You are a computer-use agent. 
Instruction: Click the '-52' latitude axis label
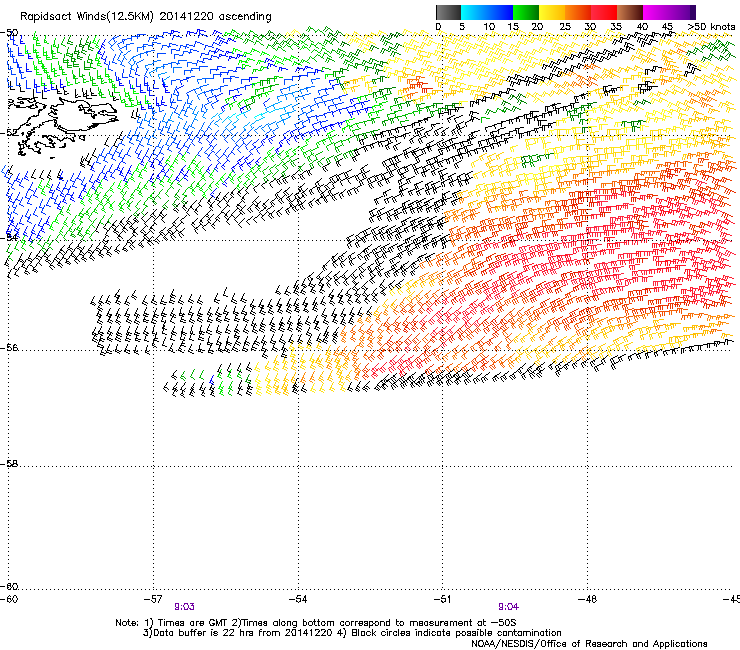(9, 133)
